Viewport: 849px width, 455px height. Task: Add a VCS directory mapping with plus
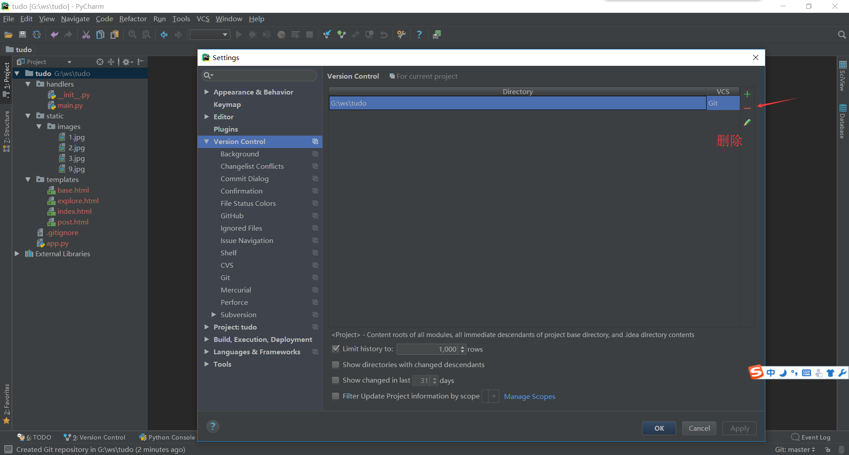point(747,94)
